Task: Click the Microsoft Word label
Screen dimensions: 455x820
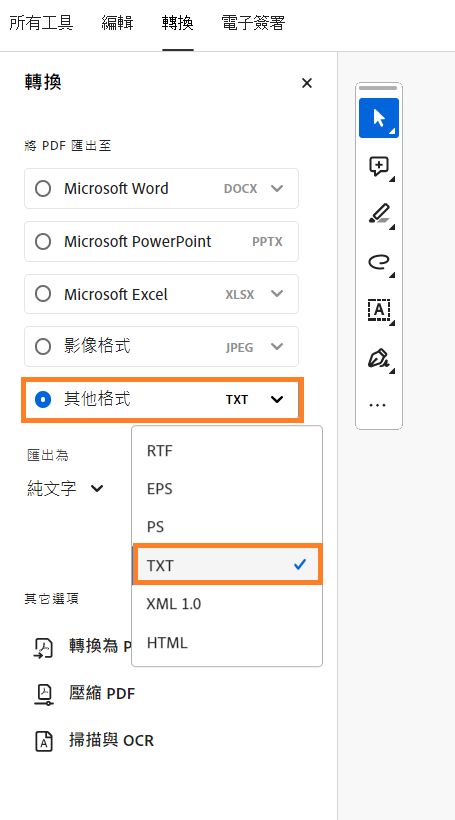Action: (x=116, y=188)
